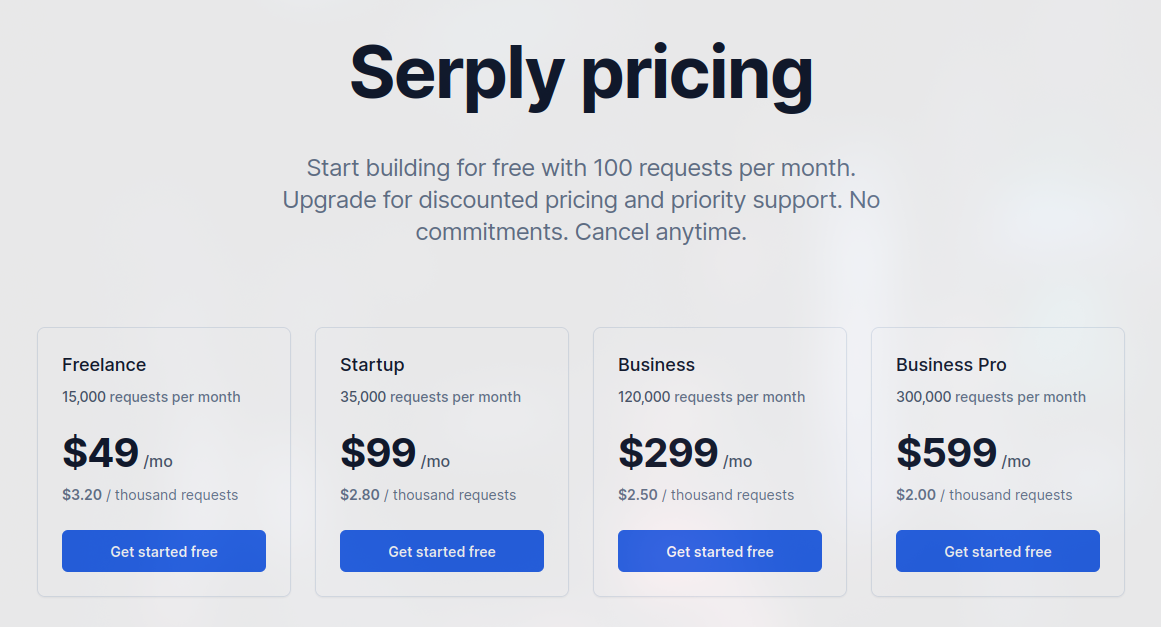Click the 300,000 requests per month text
Viewport: 1161px width, 627px height.
click(990, 397)
